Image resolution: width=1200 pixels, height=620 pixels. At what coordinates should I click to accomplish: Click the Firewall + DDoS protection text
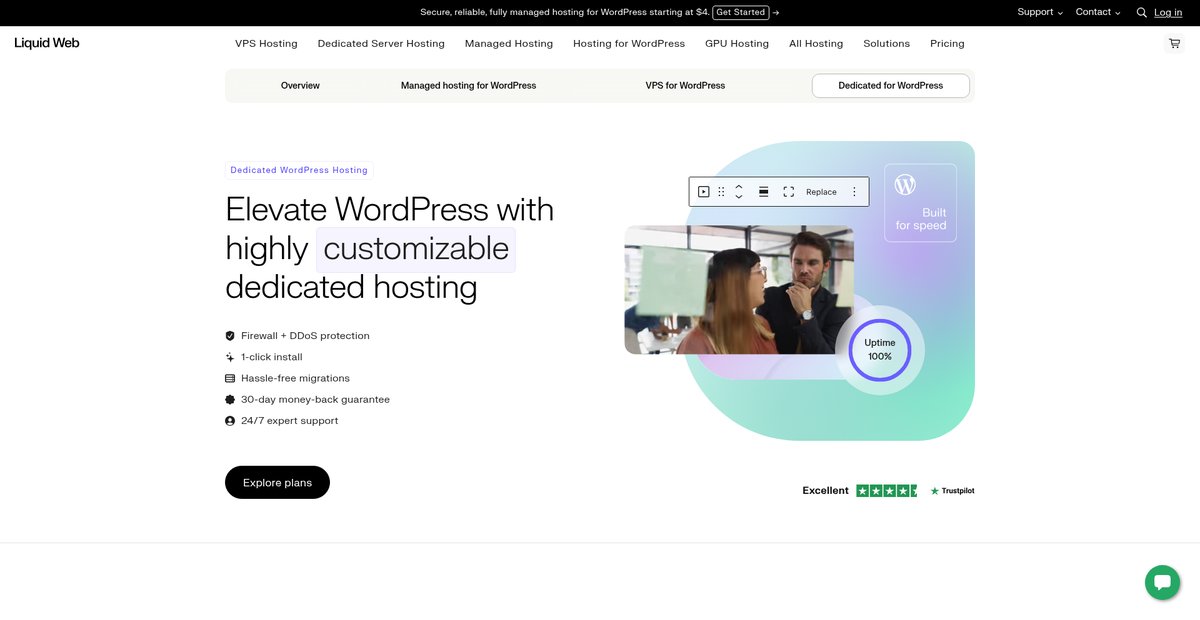point(305,336)
